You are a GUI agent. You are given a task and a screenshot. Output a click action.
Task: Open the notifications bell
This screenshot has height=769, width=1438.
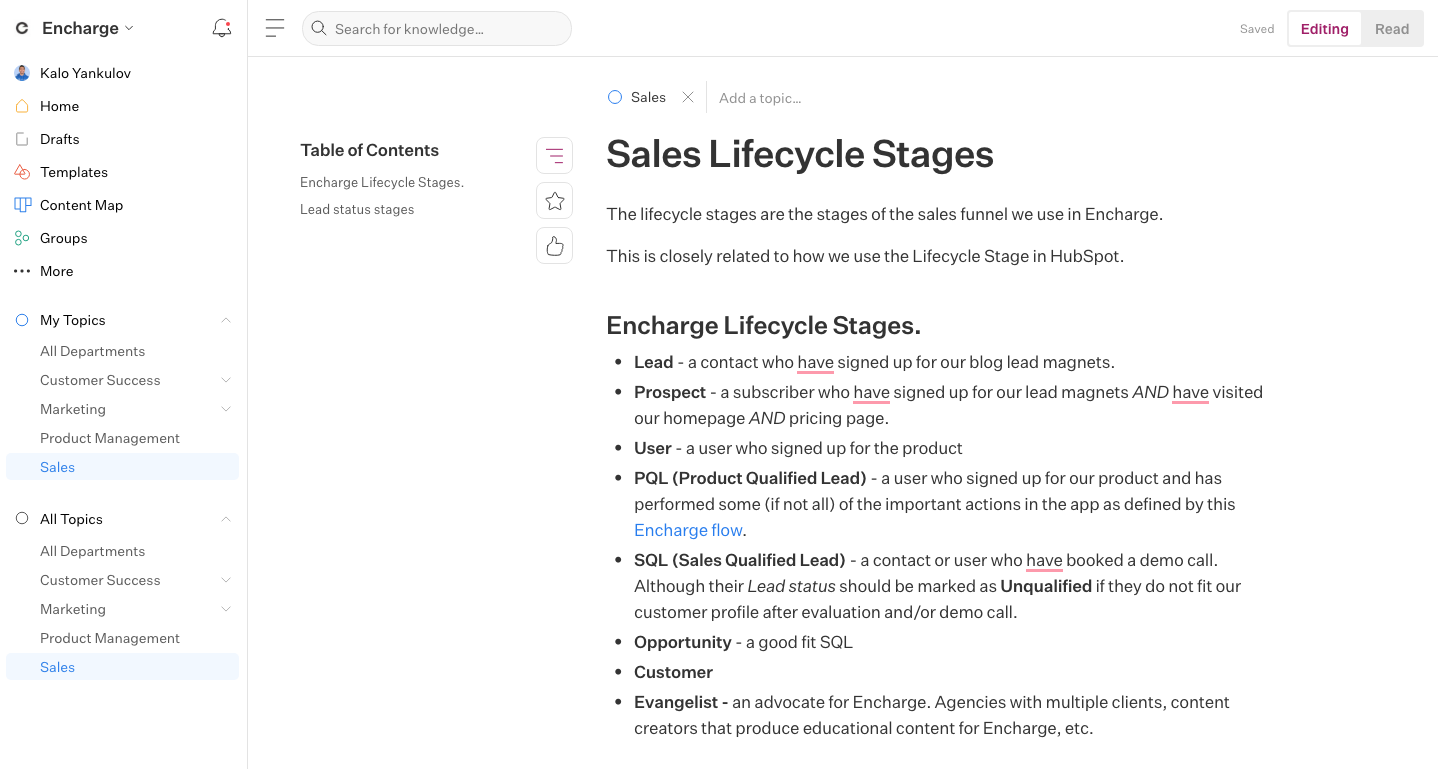click(222, 28)
